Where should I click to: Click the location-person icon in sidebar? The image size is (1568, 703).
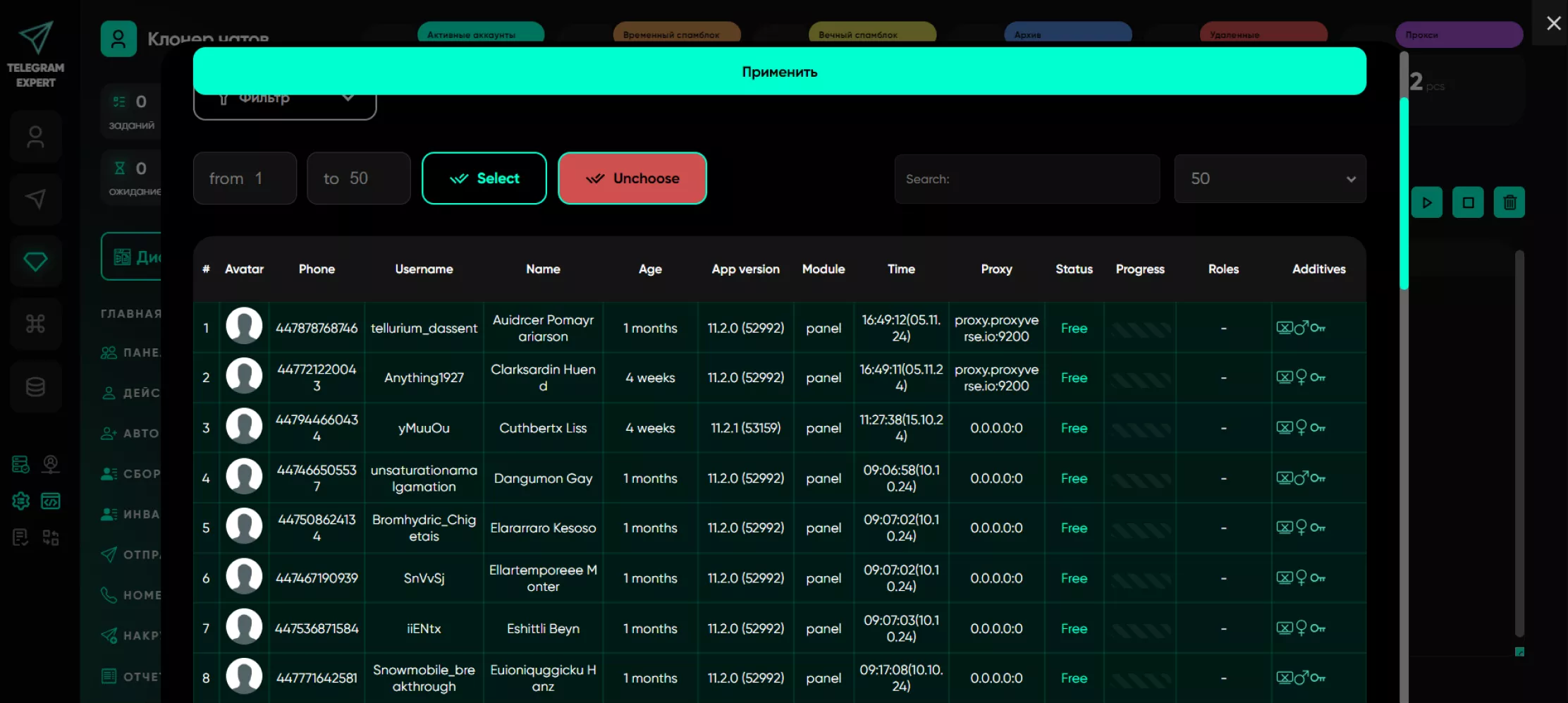(x=51, y=464)
